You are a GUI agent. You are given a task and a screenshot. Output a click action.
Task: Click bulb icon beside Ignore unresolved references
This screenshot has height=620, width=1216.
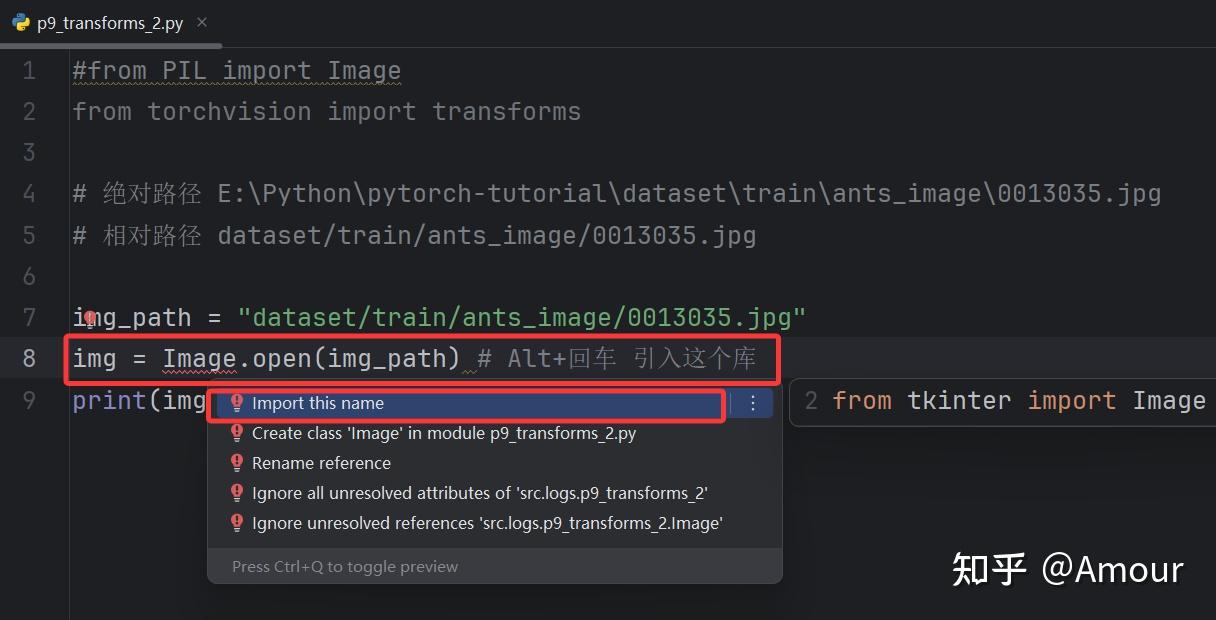click(x=237, y=523)
